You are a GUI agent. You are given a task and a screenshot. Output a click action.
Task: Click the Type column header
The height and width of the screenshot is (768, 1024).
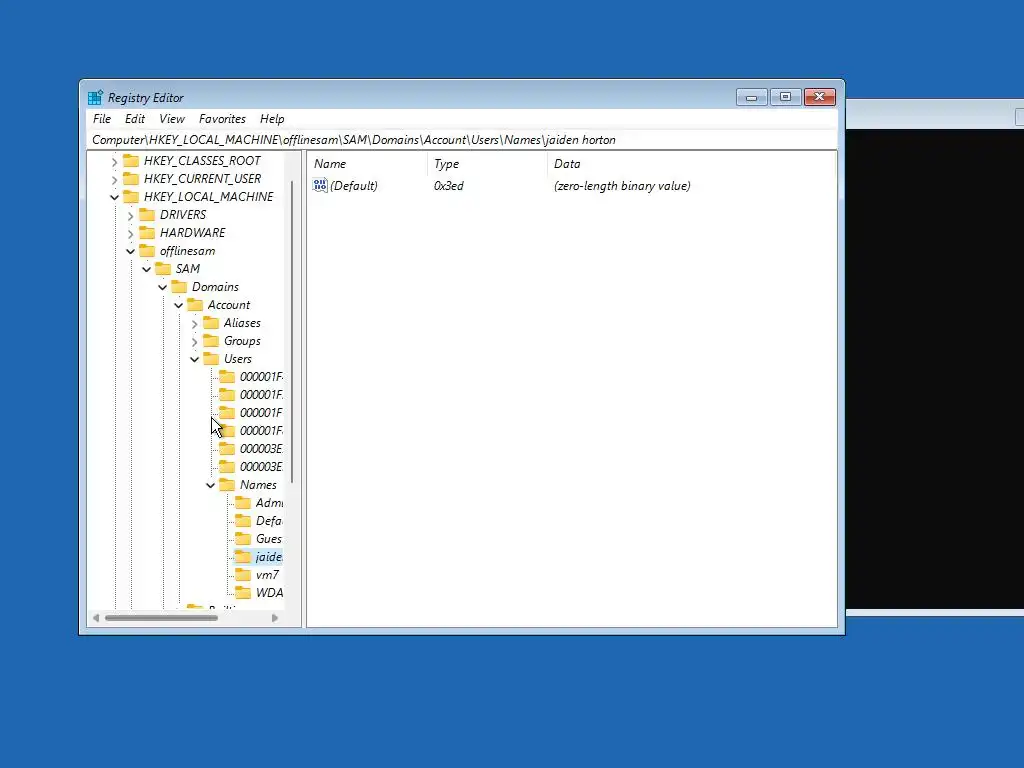pyautogui.click(x=487, y=164)
